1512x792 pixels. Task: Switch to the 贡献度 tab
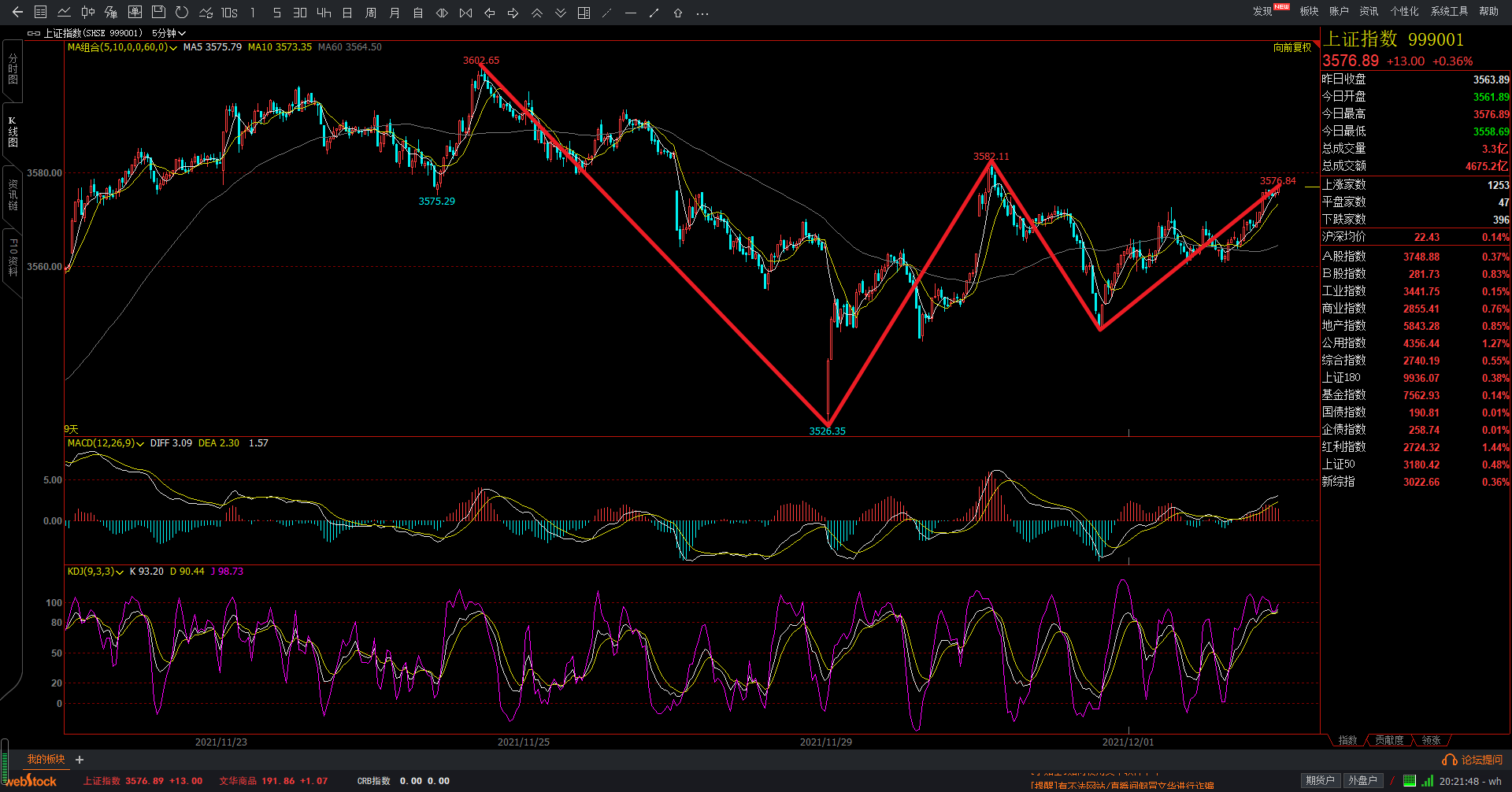point(1389,740)
